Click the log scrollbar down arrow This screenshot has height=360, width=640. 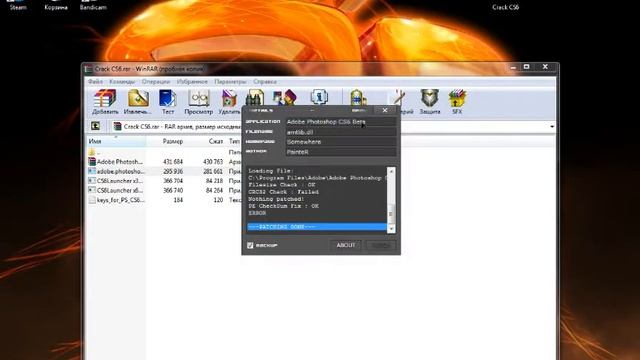[391, 229]
